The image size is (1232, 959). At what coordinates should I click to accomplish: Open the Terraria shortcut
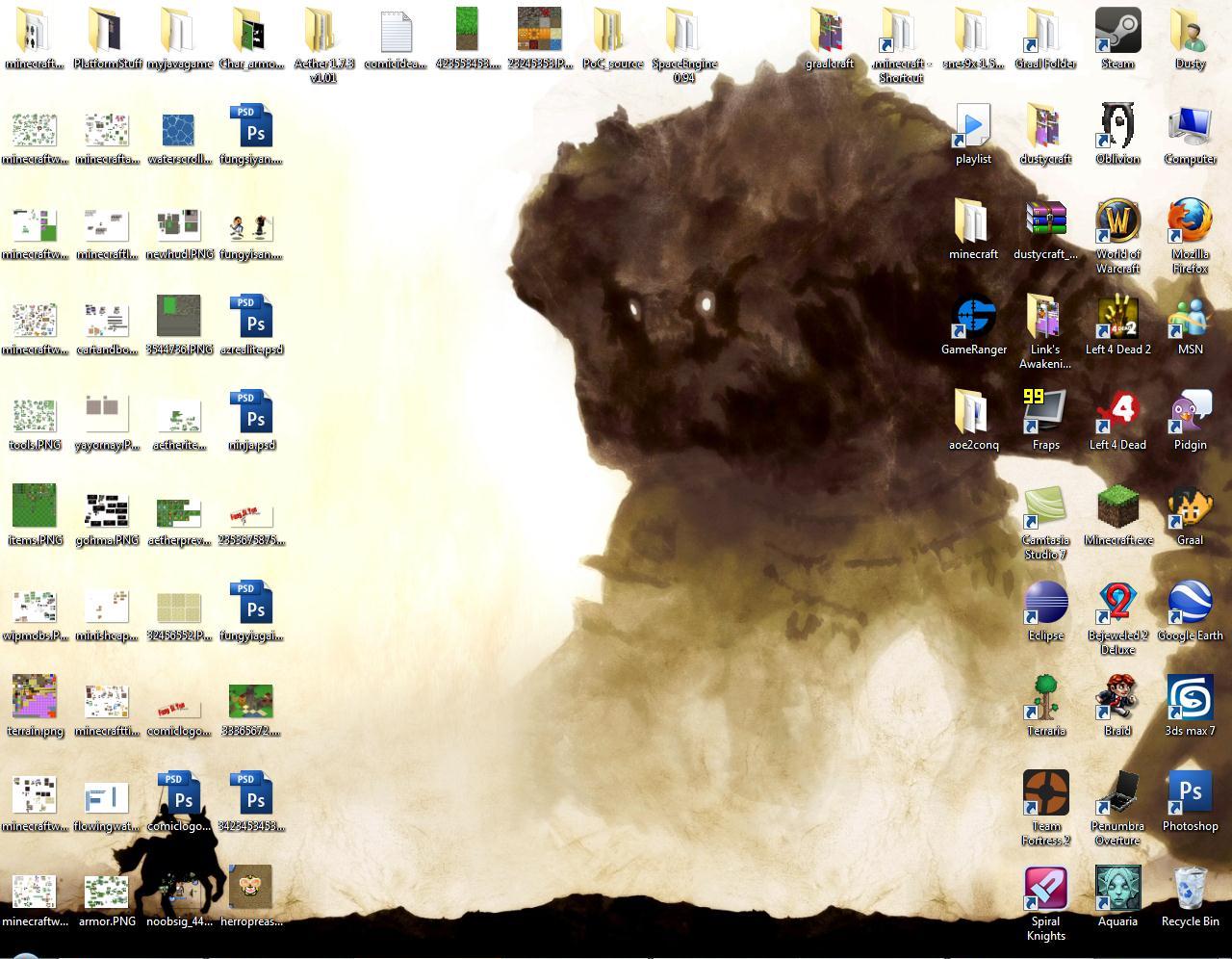click(x=1045, y=698)
